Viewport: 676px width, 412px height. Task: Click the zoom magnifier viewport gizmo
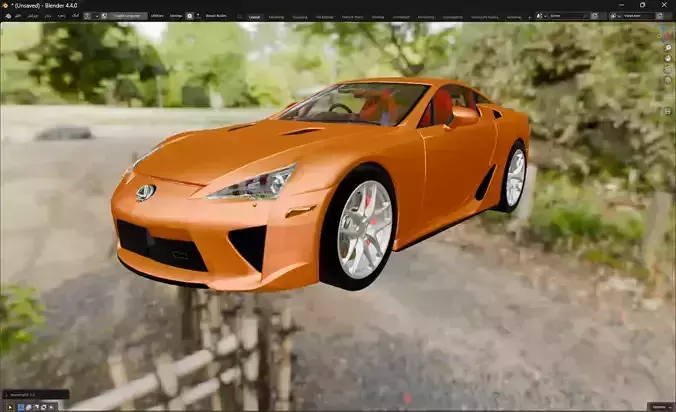coord(668,47)
